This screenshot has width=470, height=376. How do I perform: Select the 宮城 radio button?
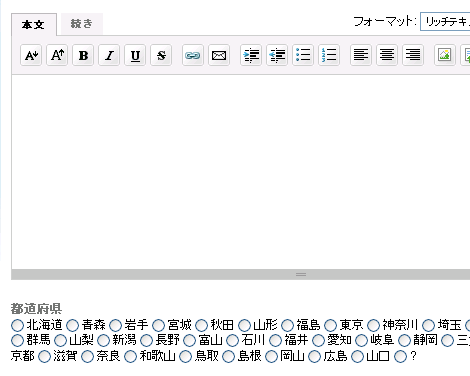158,325
